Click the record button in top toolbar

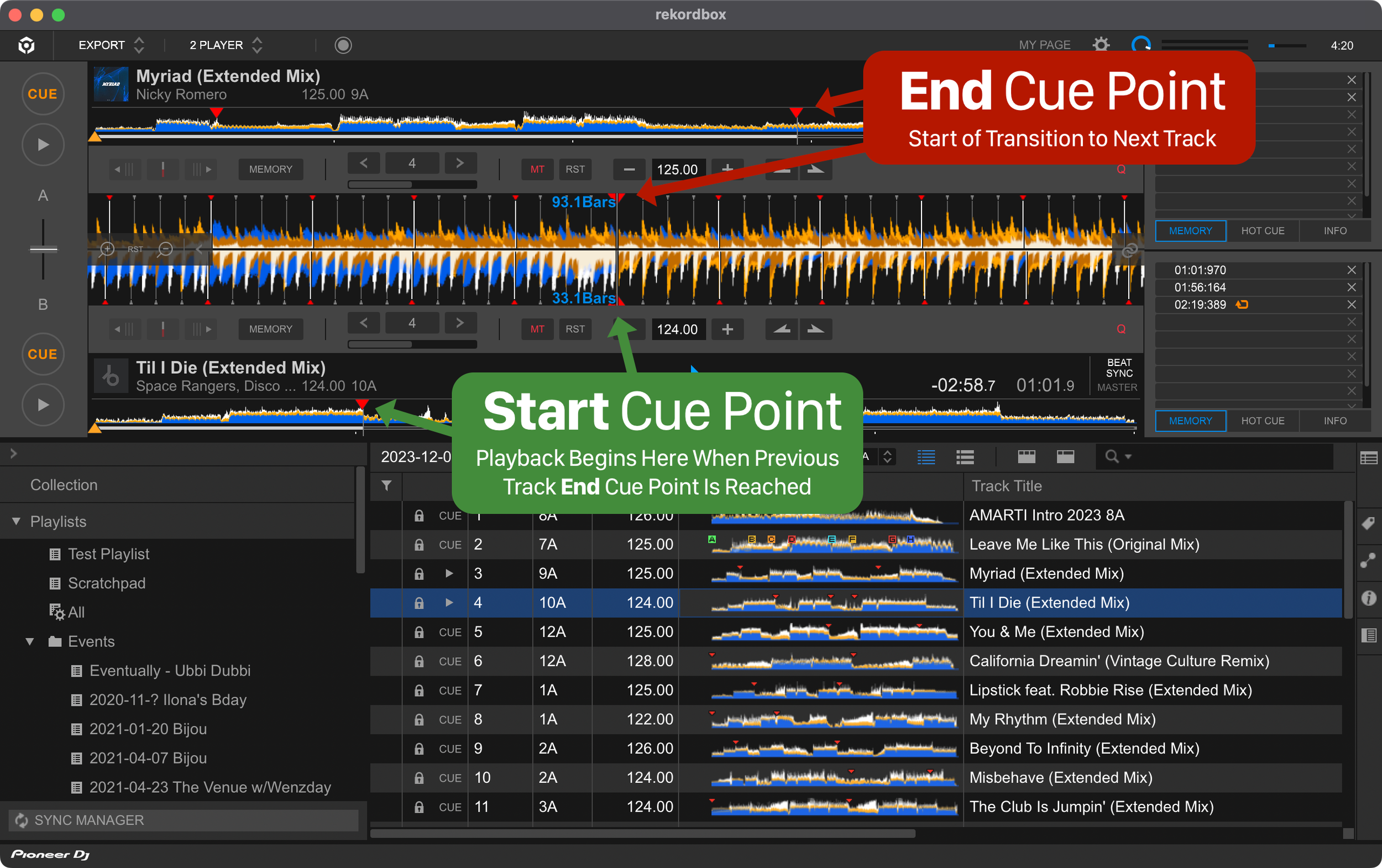(x=343, y=45)
